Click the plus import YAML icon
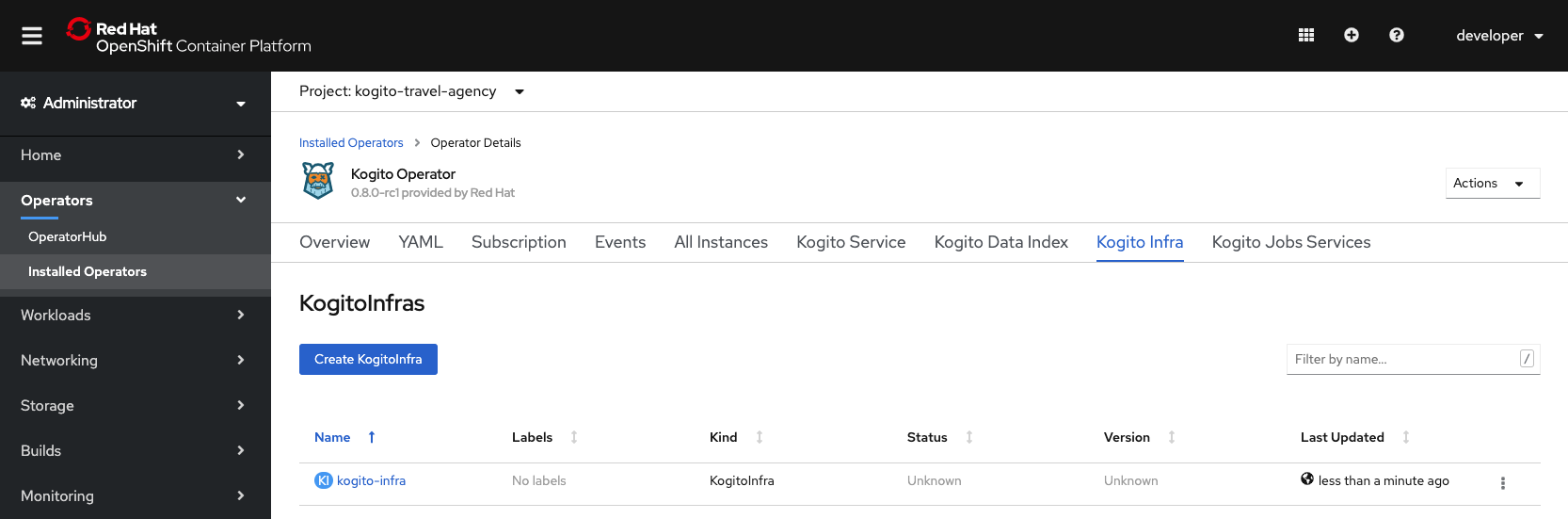 1352,35
